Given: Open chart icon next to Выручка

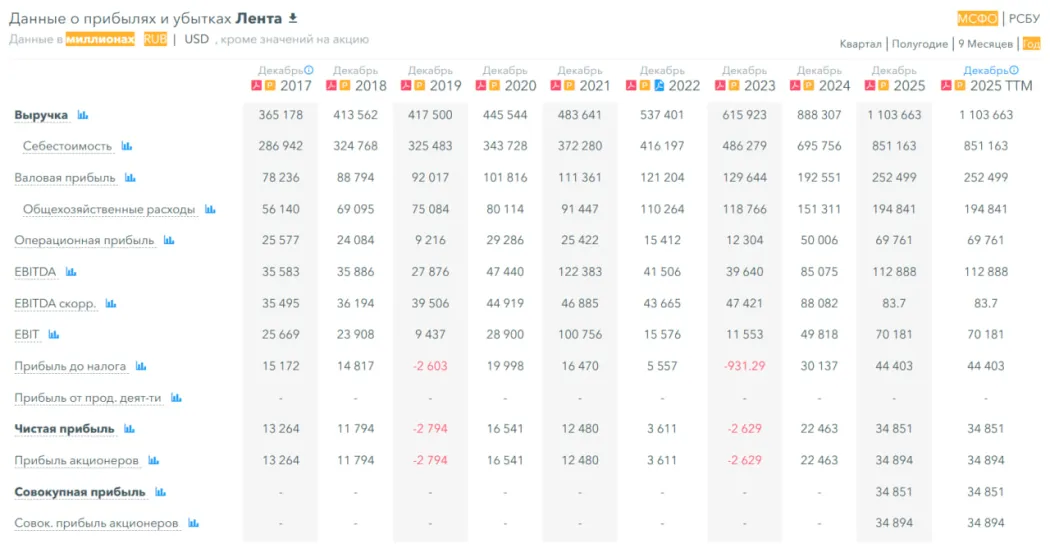Looking at the screenshot, I should [83, 115].
